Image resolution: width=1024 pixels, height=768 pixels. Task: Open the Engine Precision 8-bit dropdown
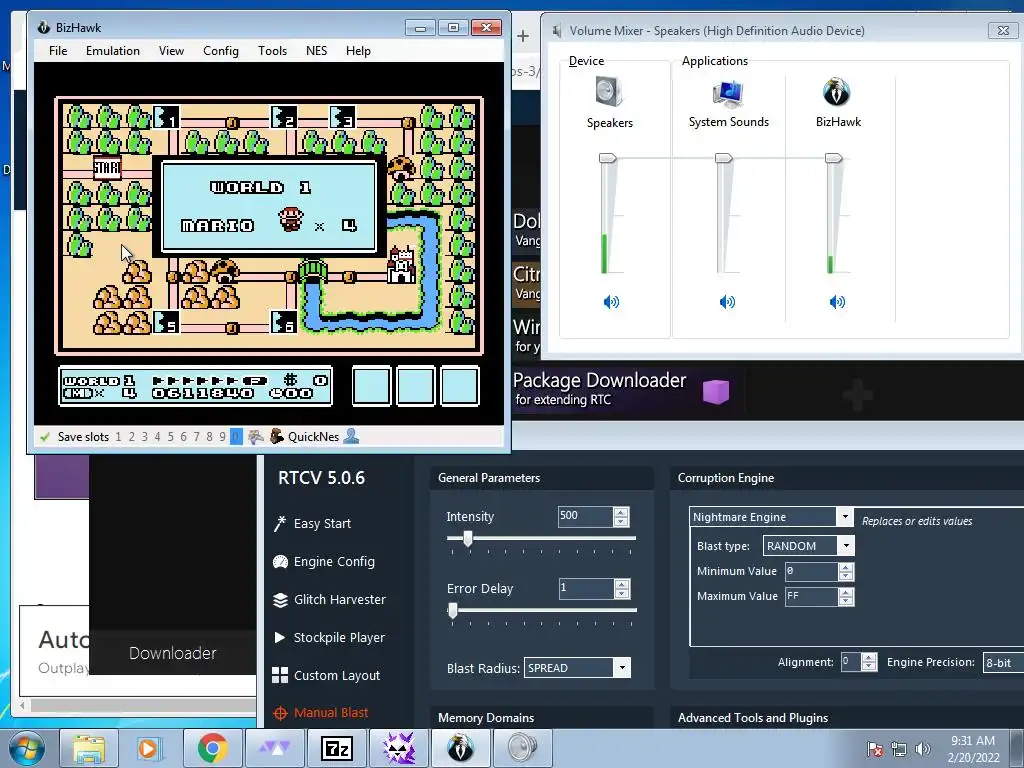tap(1003, 663)
